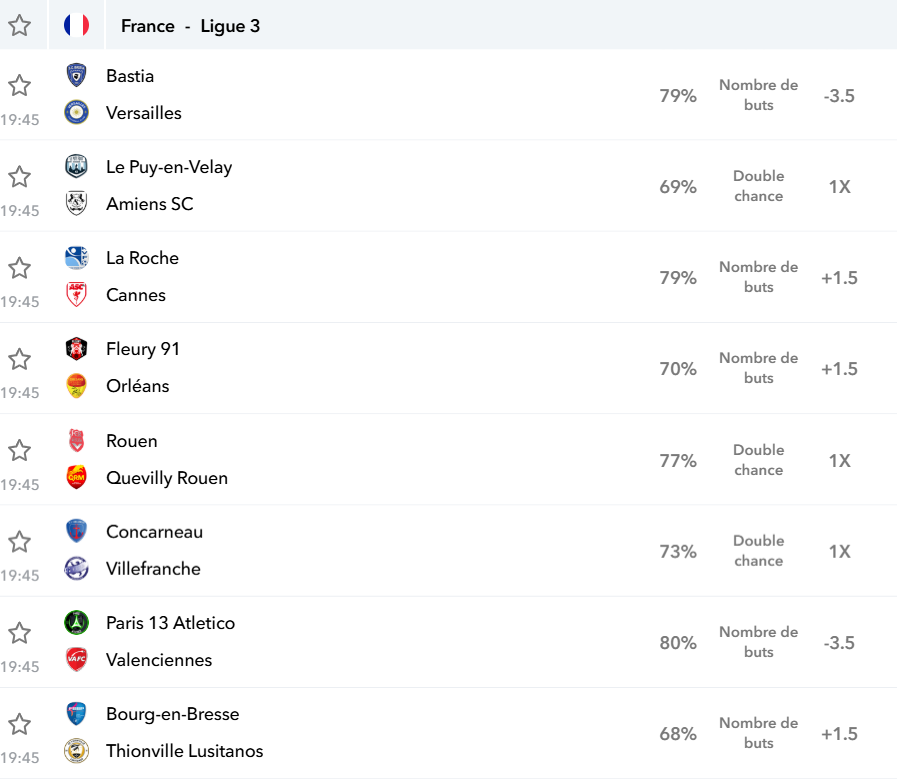Click the Amiens SC club logo

(x=76, y=203)
